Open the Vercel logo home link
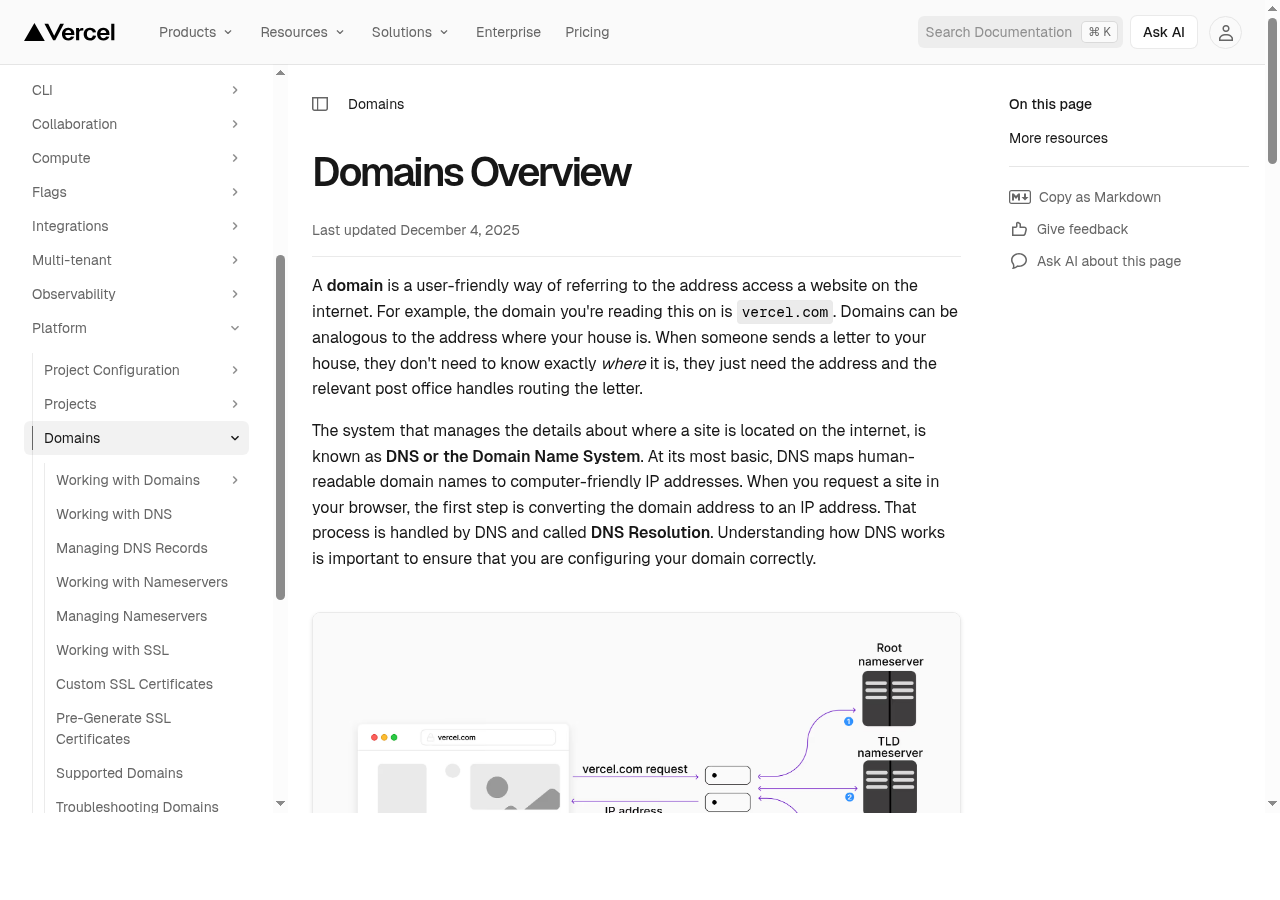 [70, 32]
